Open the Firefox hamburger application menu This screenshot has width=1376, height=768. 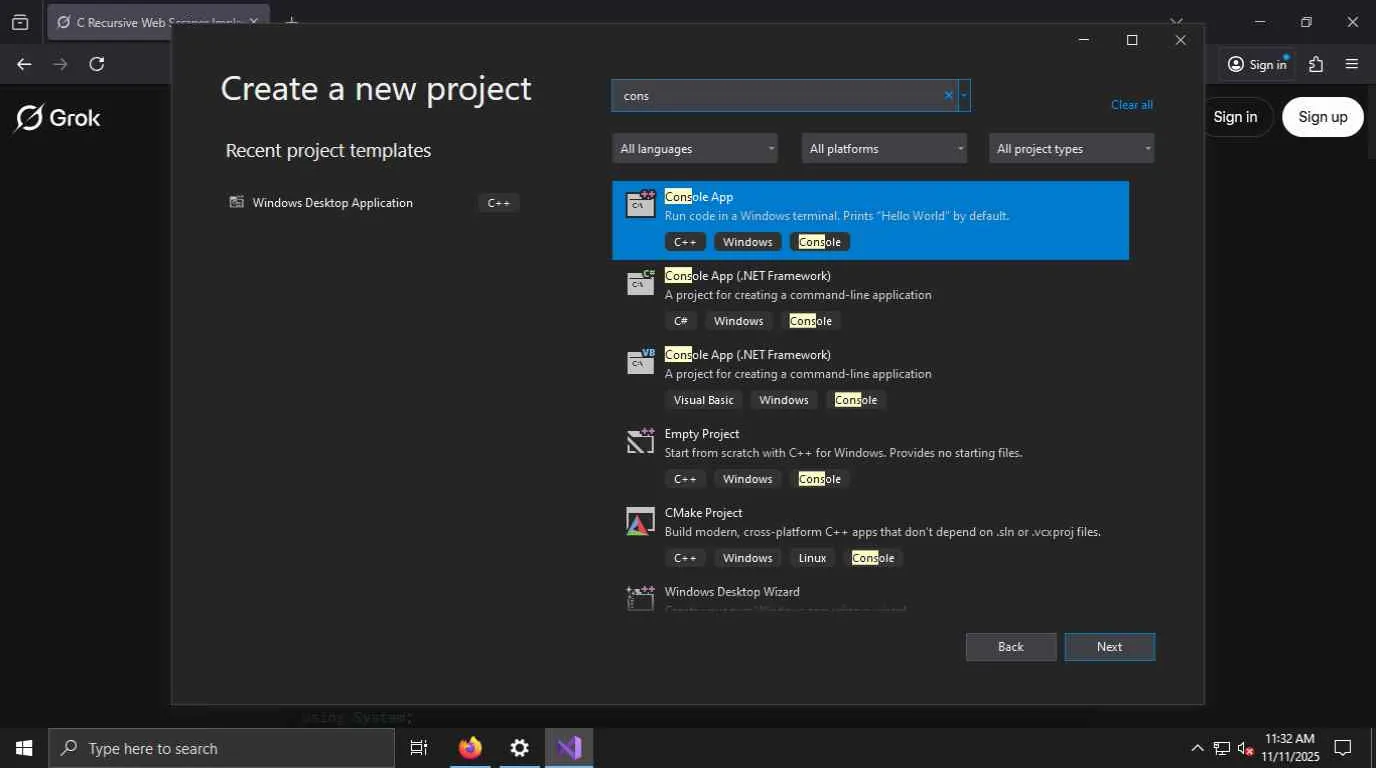pos(1352,64)
